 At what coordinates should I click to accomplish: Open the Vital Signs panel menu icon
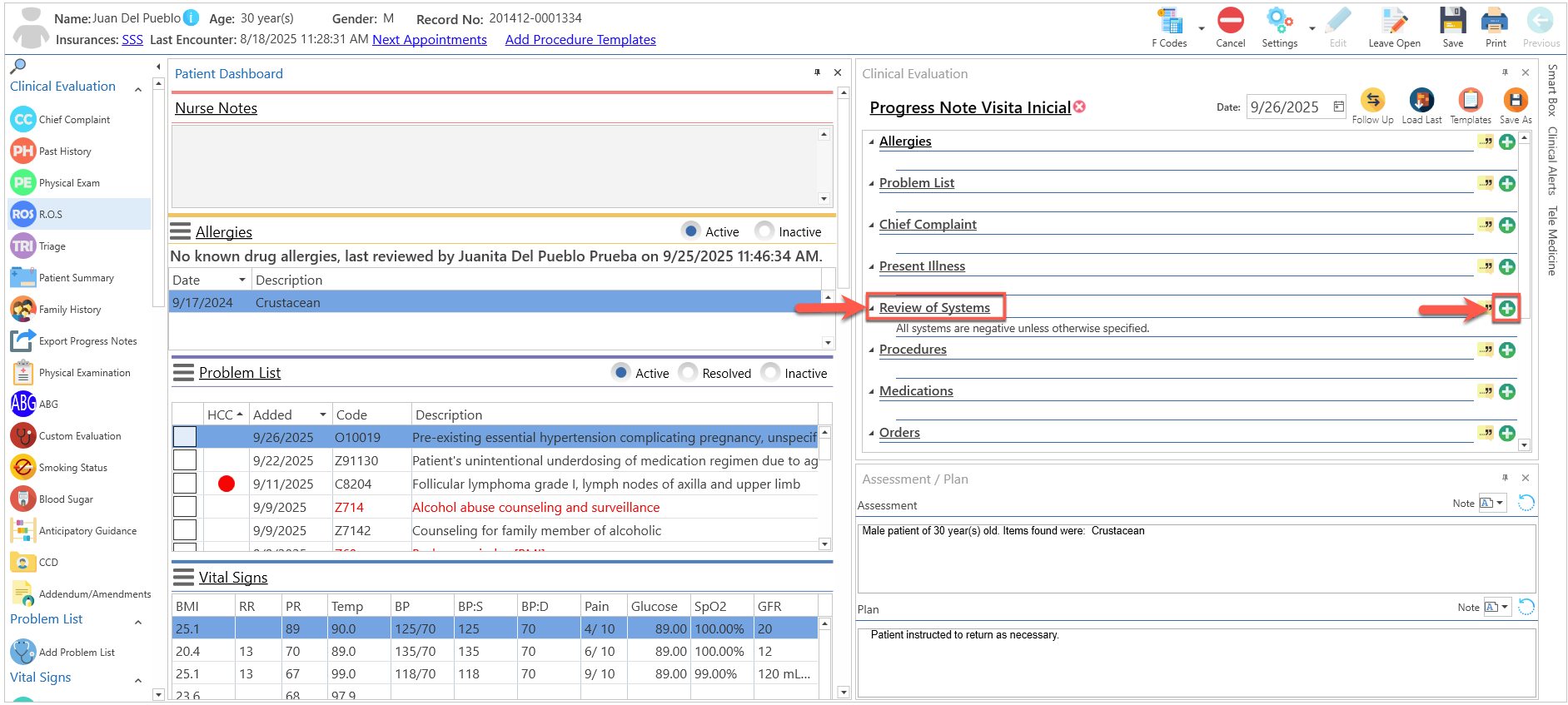[183, 577]
